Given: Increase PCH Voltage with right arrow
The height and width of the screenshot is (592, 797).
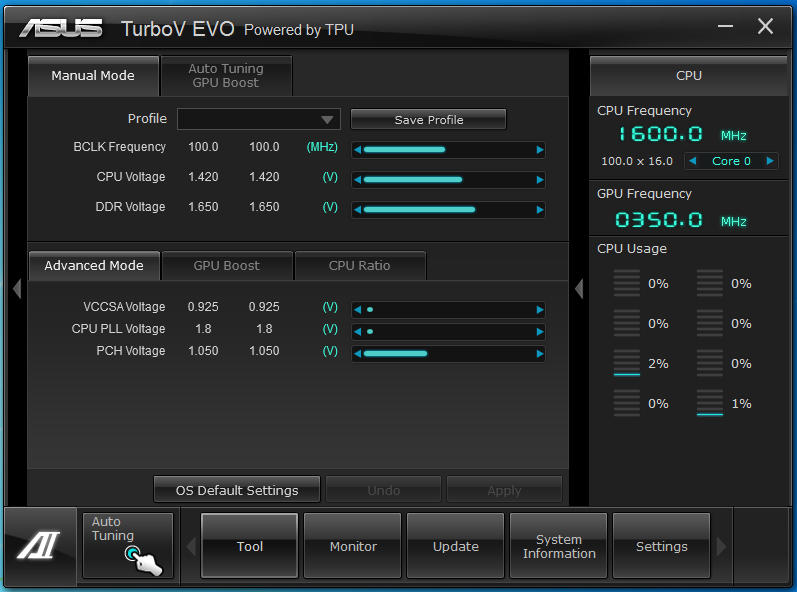Looking at the screenshot, I should tap(540, 354).
